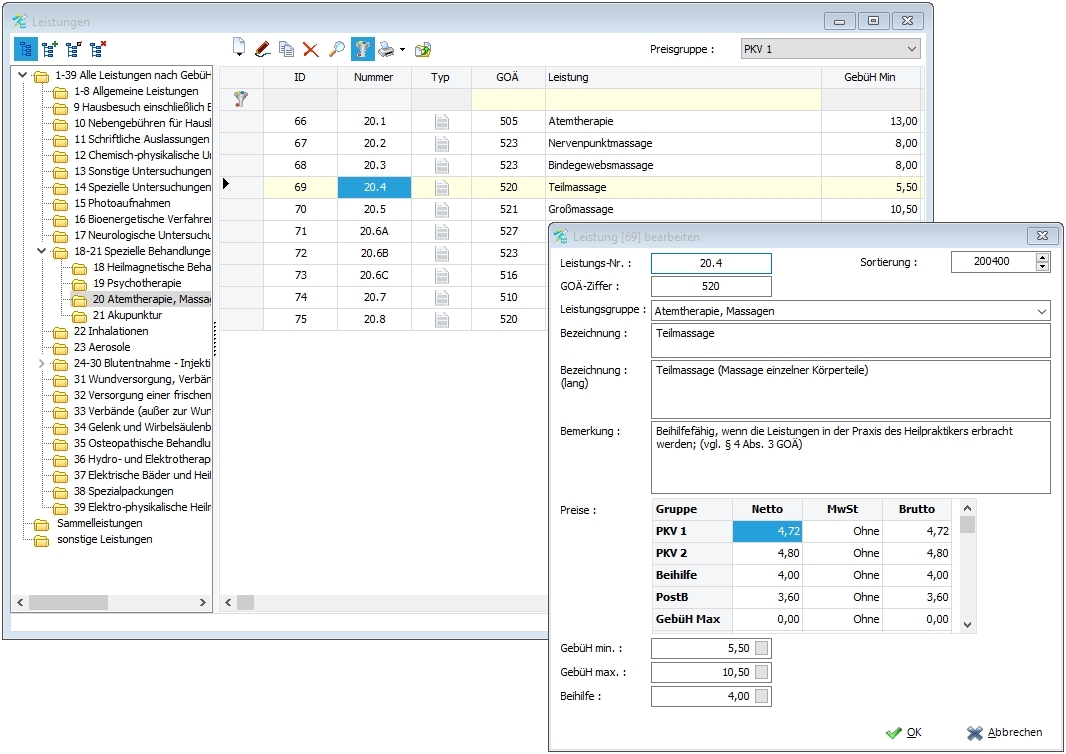Click the edit pencil icon

tap(263, 48)
